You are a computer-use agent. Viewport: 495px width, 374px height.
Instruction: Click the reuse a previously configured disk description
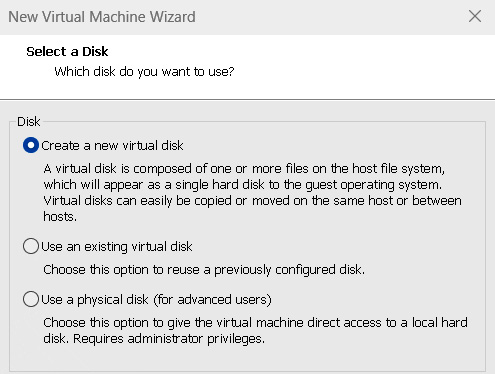[204, 270]
